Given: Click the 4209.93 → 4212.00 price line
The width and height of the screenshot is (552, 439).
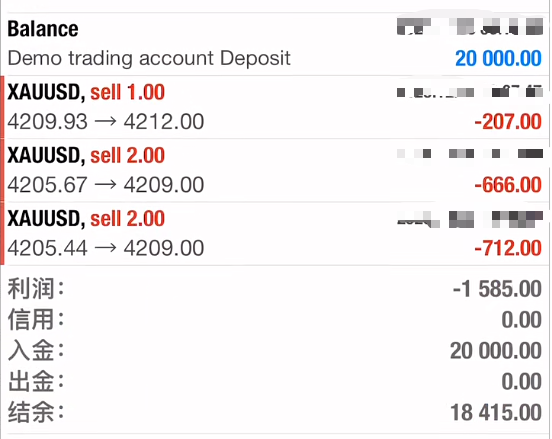Looking at the screenshot, I should [106, 122].
